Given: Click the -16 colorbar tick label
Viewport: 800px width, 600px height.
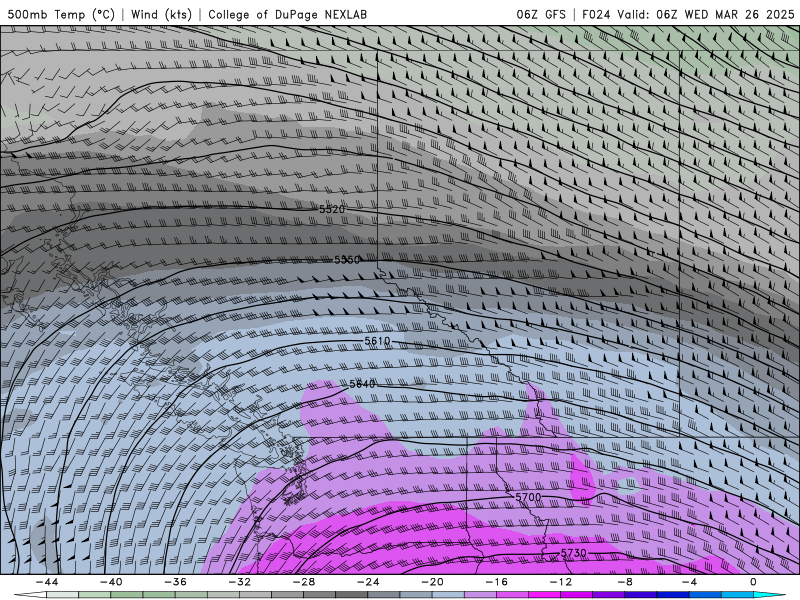Looking at the screenshot, I should [497, 582].
